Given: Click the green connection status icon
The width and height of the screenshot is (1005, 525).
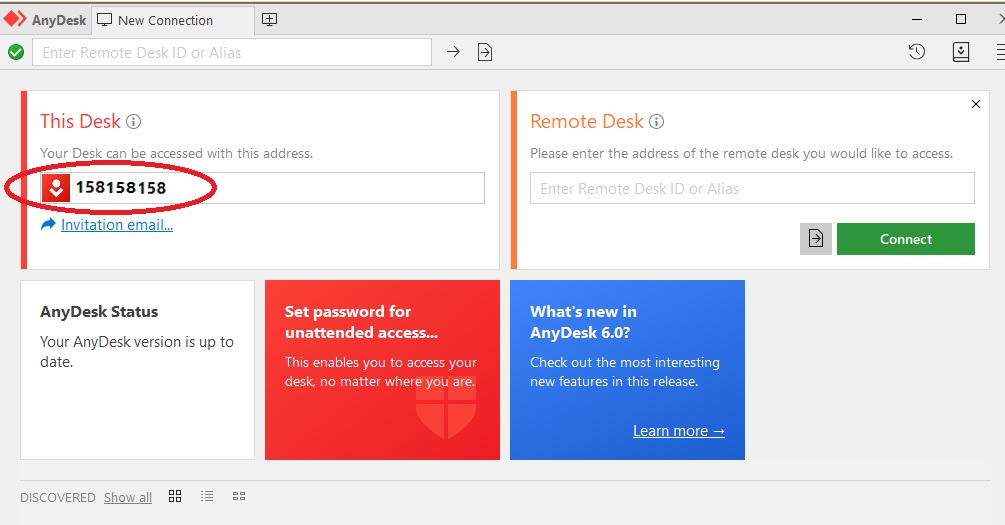Looking at the screenshot, I should pyautogui.click(x=16, y=52).
